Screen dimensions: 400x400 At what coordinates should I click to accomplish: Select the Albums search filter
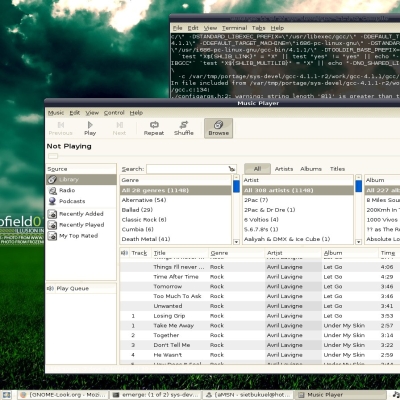tap(311, 169)
